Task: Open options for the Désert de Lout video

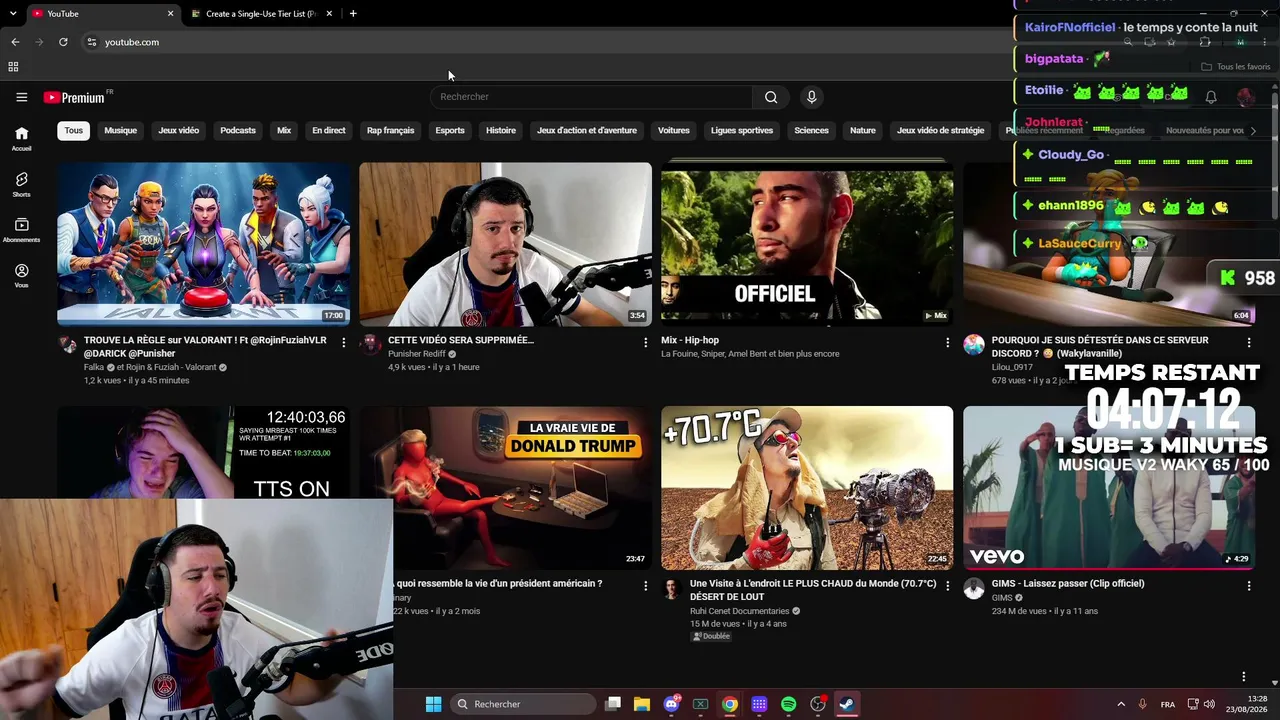Action: click(947, 586)
